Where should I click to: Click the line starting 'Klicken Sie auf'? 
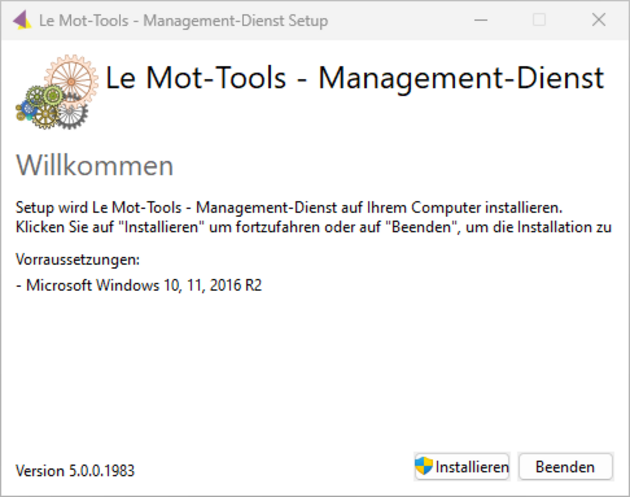point(313,227)
